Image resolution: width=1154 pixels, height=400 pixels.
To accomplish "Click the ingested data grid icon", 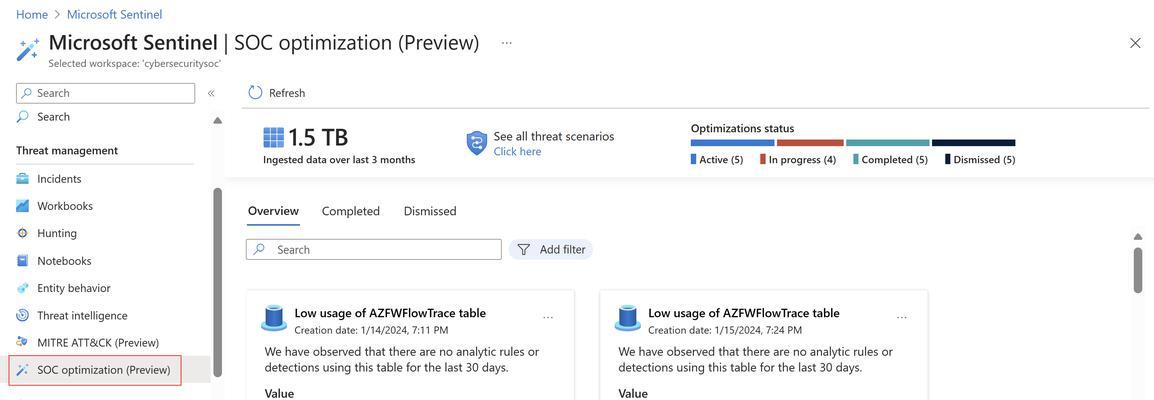I will point(273,138).
